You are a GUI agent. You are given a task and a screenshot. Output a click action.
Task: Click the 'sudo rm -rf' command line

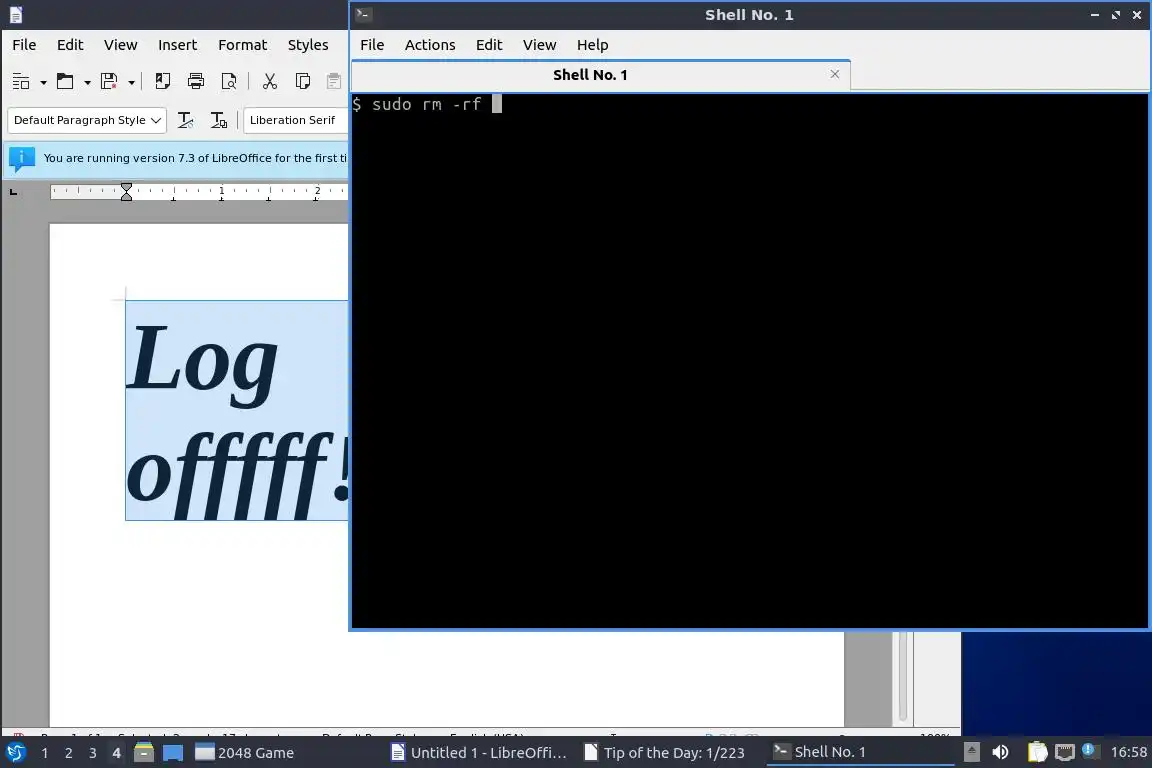pos(426,104)
